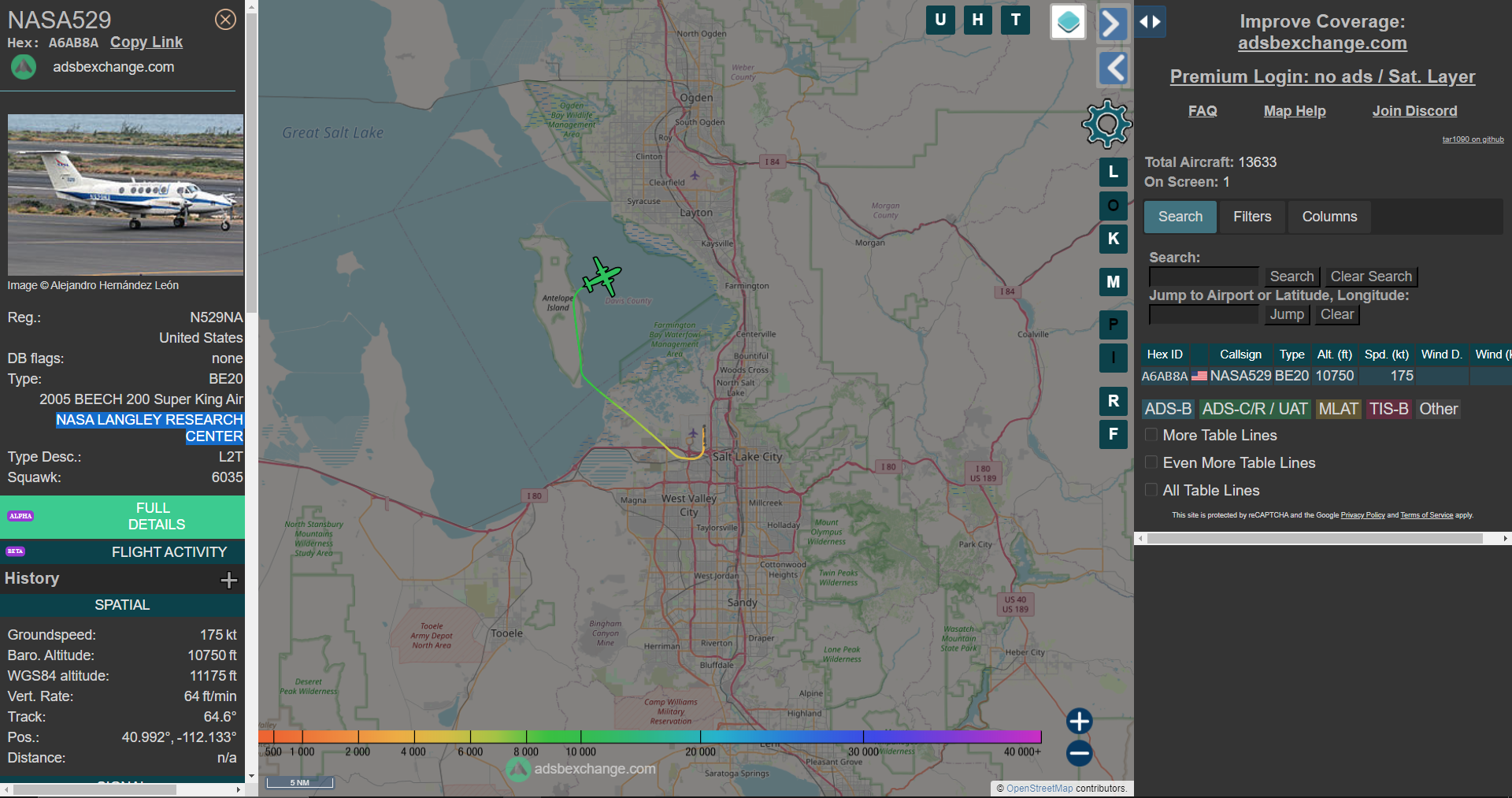Toggle the M map button
Image resolution: width=1512 pixels, height=798 pixels.
[1114, 281]
